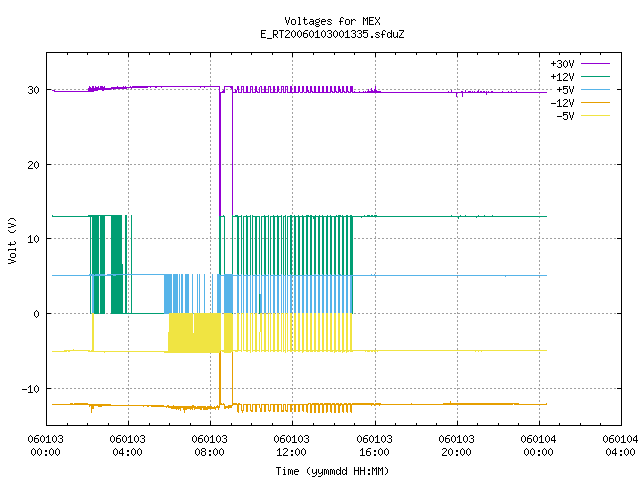This screenshot has width=640, height=480.
Task: Click the purple +30V drop after 08:00
Action: pos(220,151)
